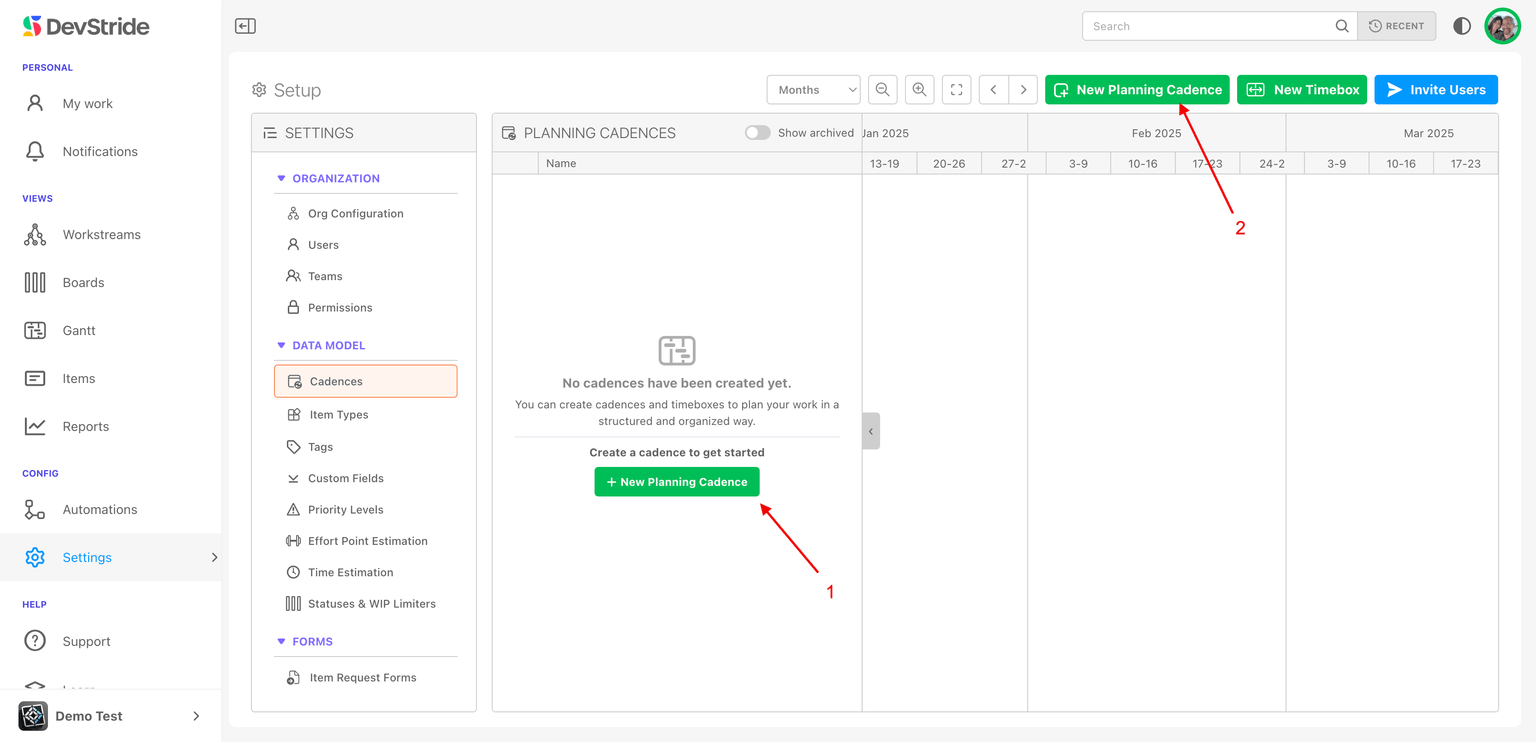Toggle dark mode contrast icon

click(1462, 26)
